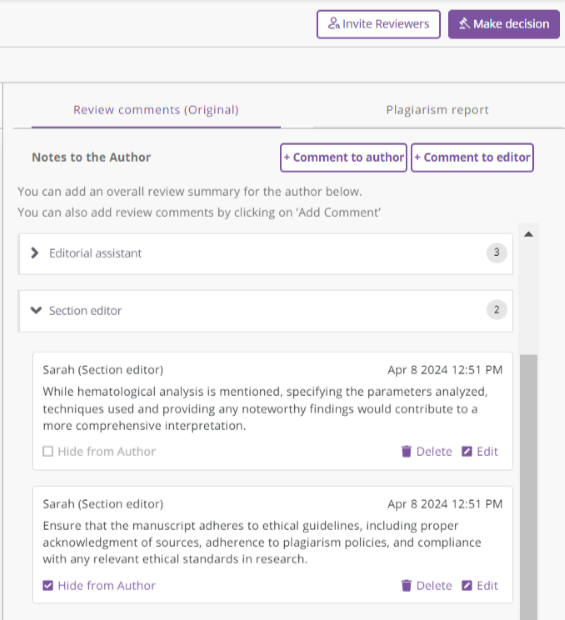Uncheck Hide from Author on ethical guidelines comment
Viewport: 565px width, 620px height.
48,585
